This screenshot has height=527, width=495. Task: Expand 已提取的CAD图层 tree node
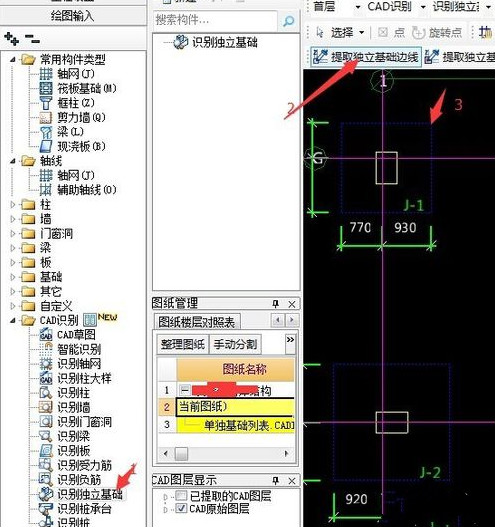click(x=166, y=496)
